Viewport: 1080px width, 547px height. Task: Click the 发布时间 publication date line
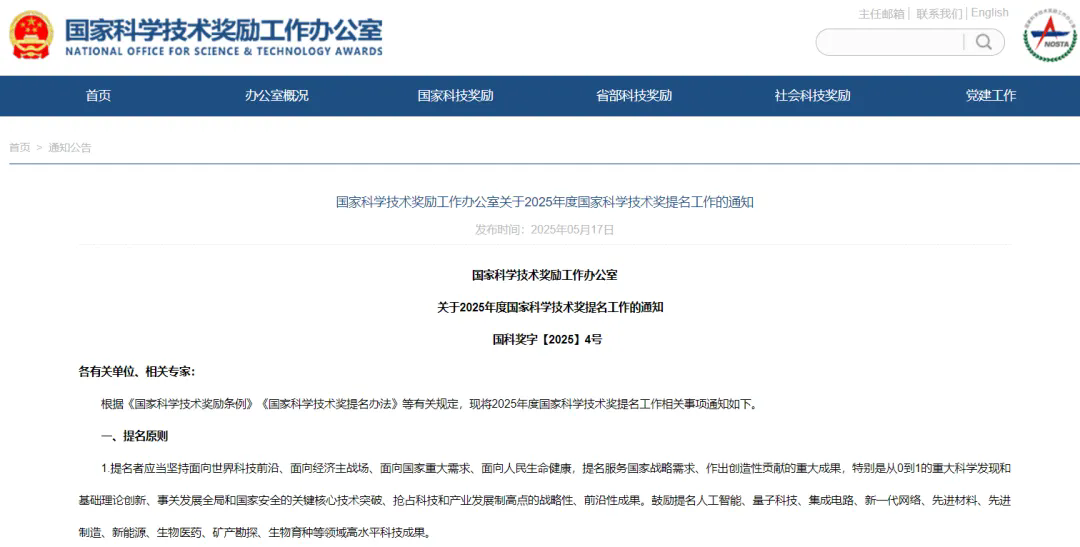544,230
